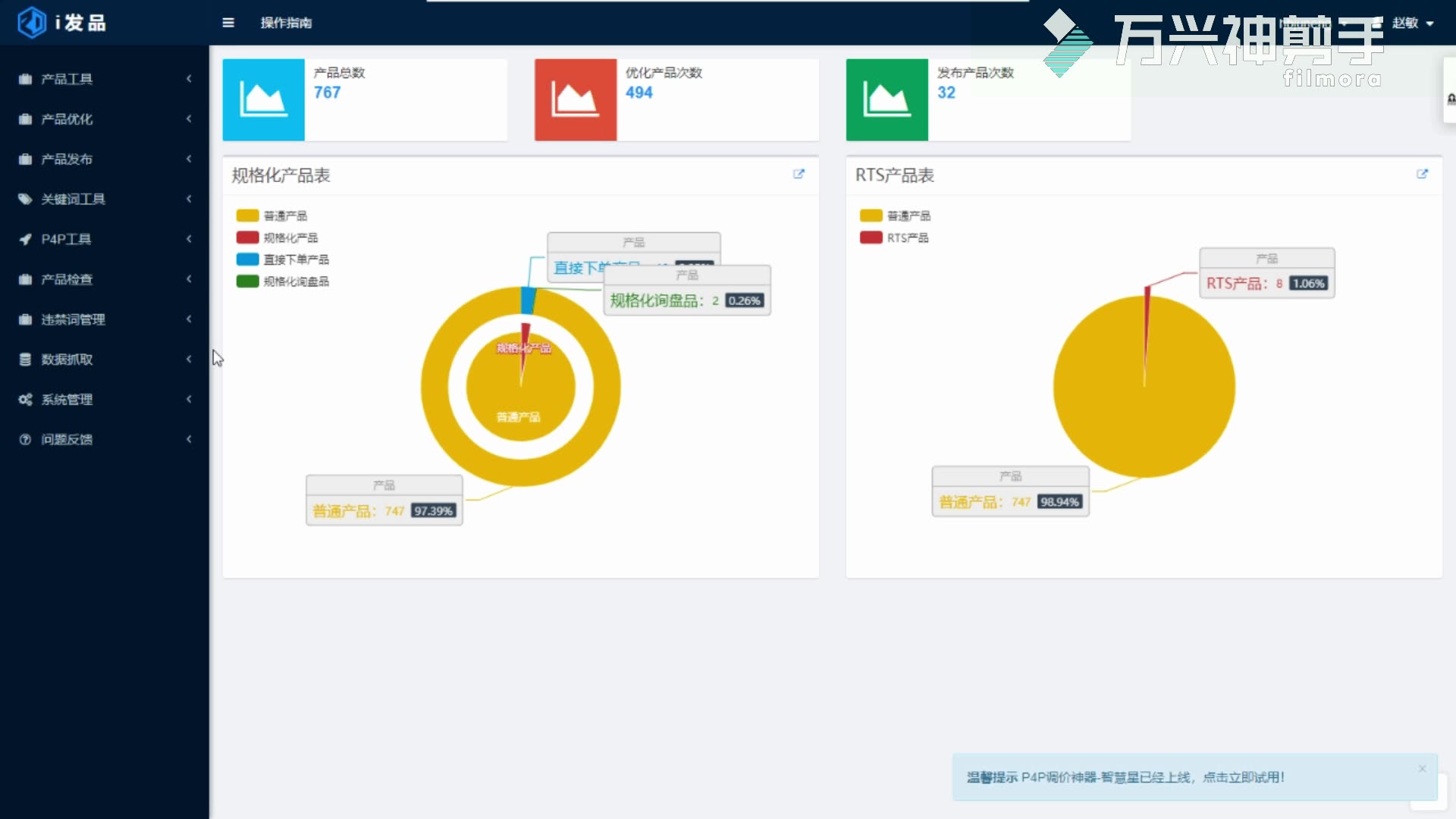Click the RTS产品表 panel title
The width and height of the screenshot is (1456, 819).
pos(895,176)
